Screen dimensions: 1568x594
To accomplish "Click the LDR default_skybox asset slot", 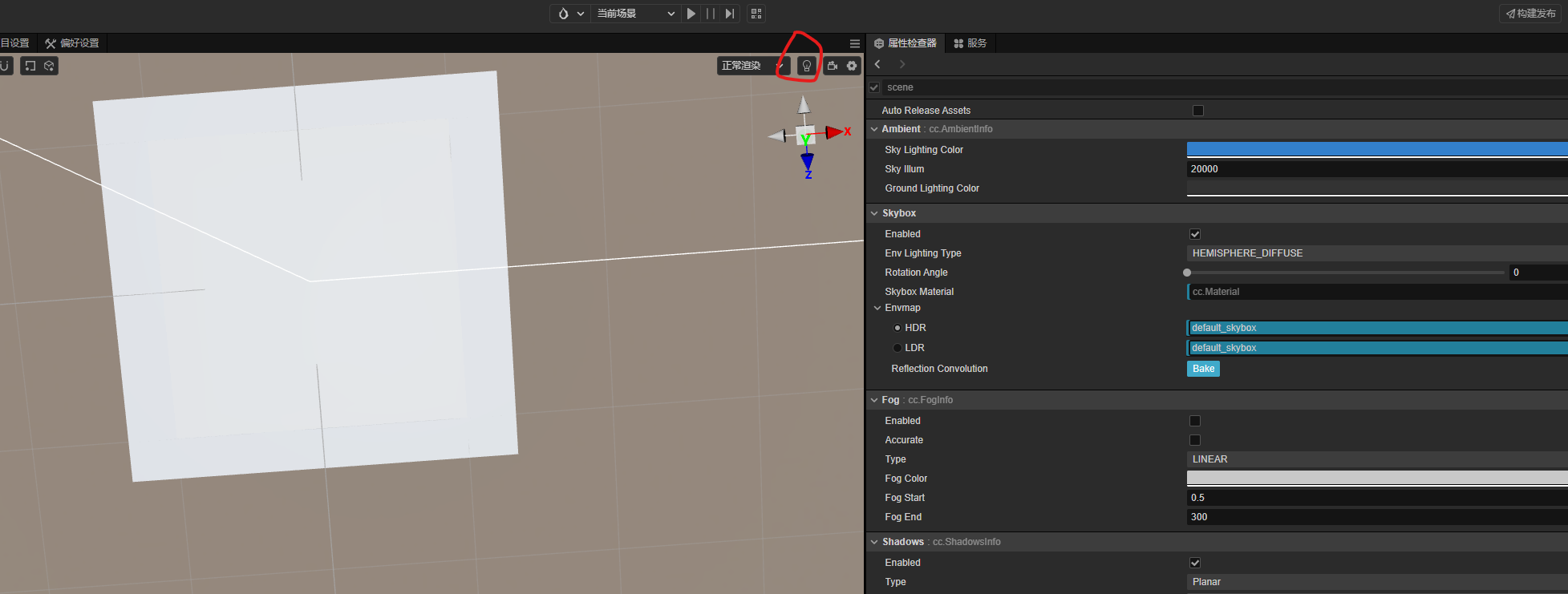I will (1377, 348).
